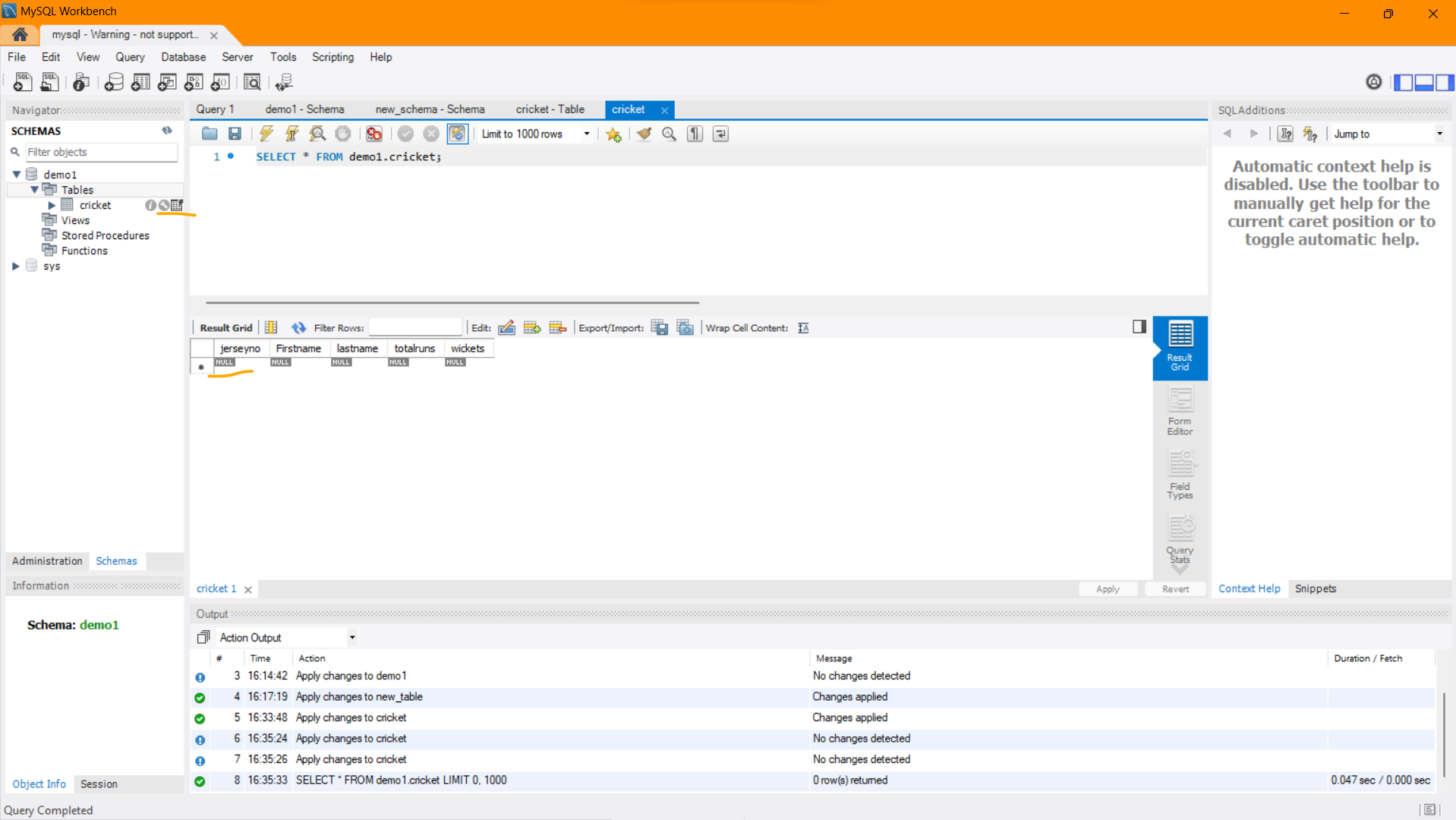
Task: Create new view toolbar icon
Action: 167,82
